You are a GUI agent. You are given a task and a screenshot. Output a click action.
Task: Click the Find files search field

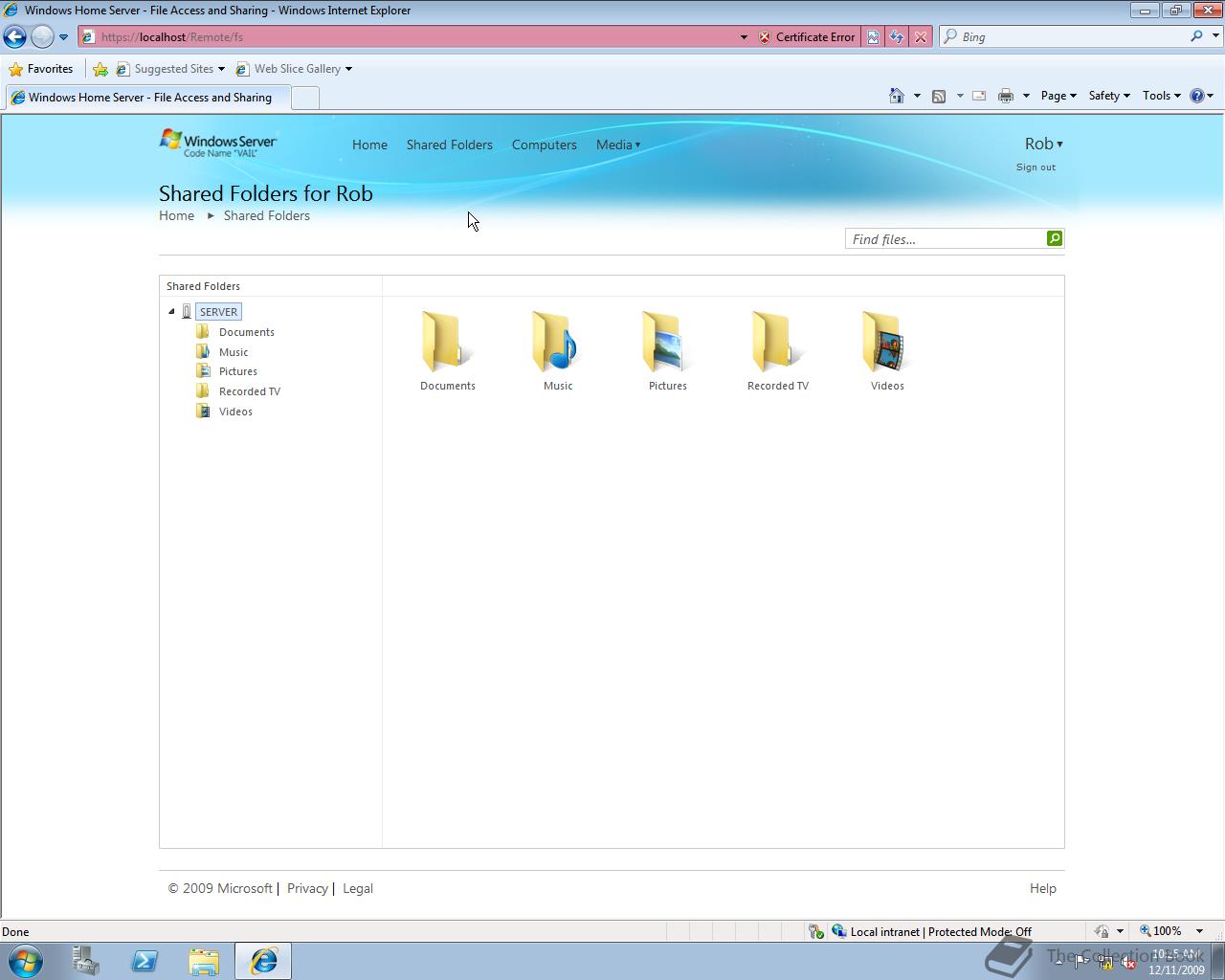946,238
